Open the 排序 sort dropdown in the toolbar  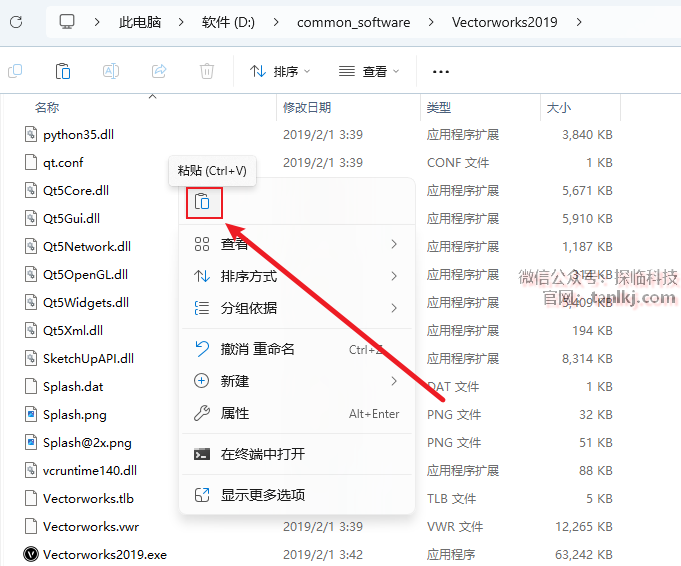pos(280,71)
